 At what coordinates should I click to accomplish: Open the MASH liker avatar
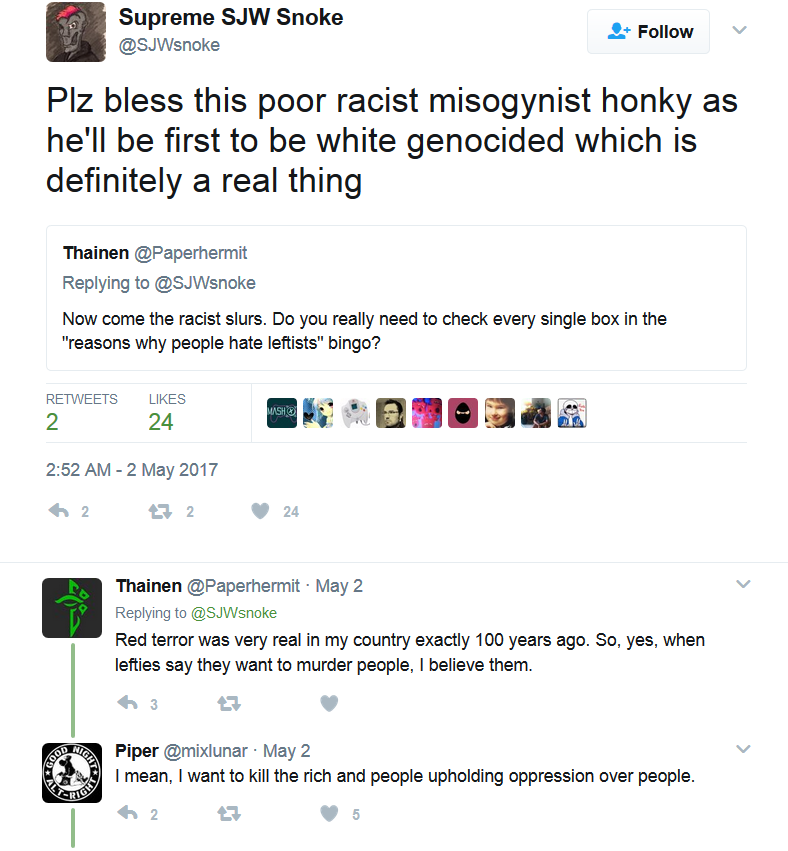(282, 413)
